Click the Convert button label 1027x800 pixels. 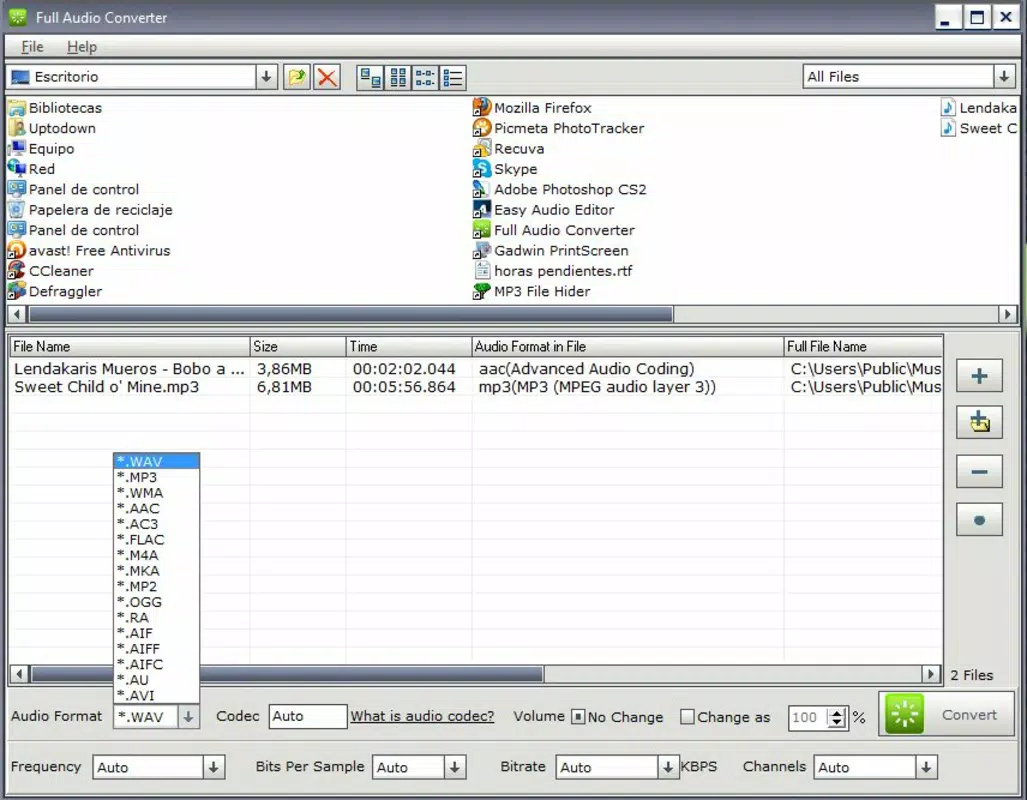coord(969,715)
